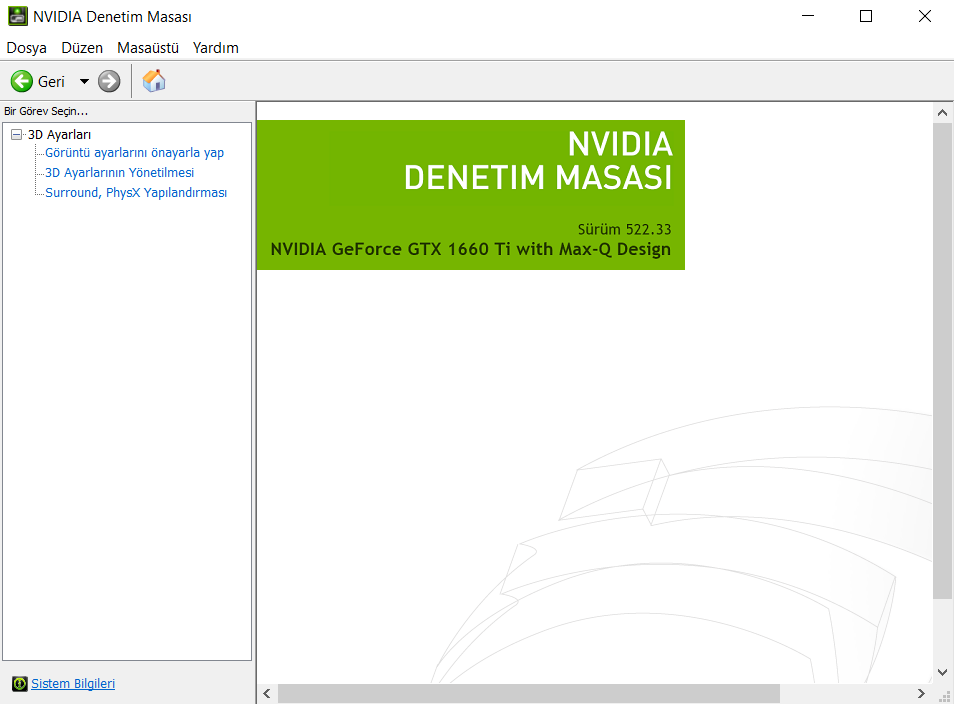Screen dimensions: 954x704
Task: Click the grey forward arrow icon
Action: pos(110,81)
